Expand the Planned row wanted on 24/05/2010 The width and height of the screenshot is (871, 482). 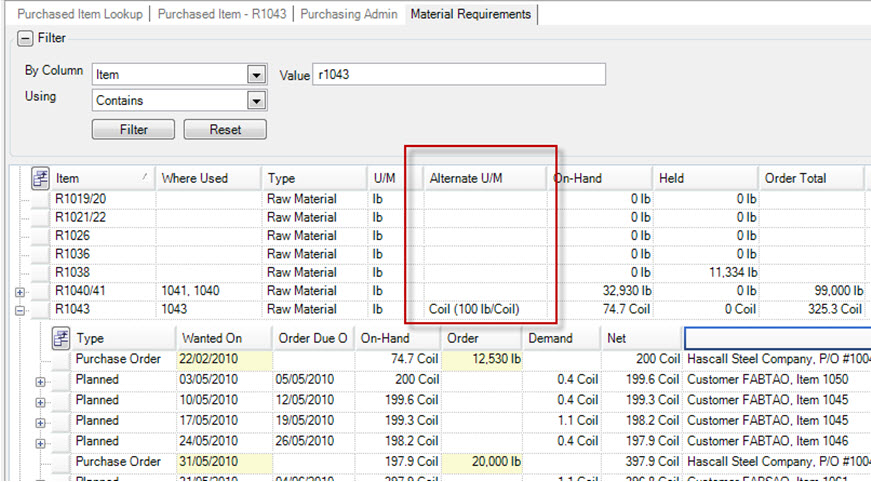[41, 441]
